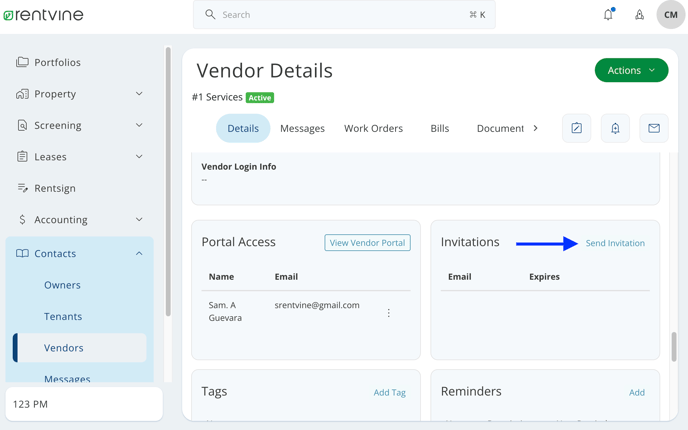Select Vendors in the sidebar
This screenshot has width=688, height=430.
[x=79, y=348]
